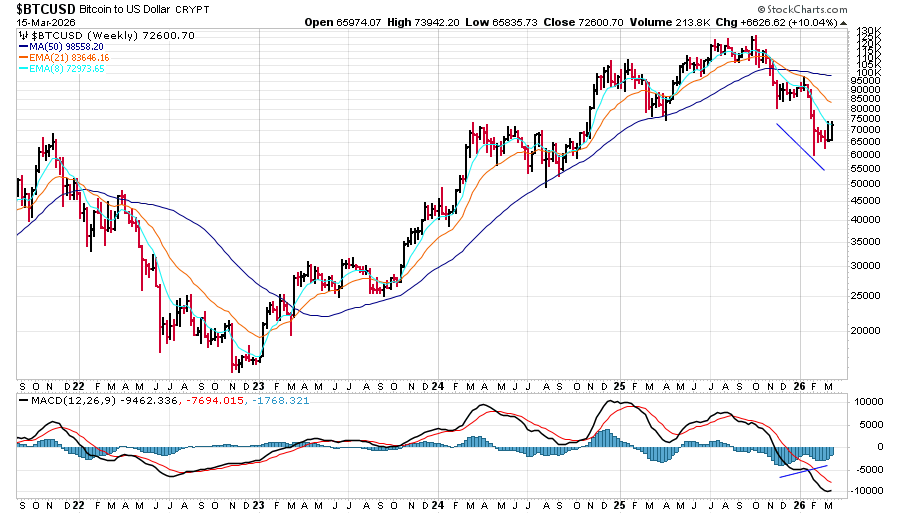Click the 30000 price axis label
This screenshot has width=900, height=514.
click(865, 266)
